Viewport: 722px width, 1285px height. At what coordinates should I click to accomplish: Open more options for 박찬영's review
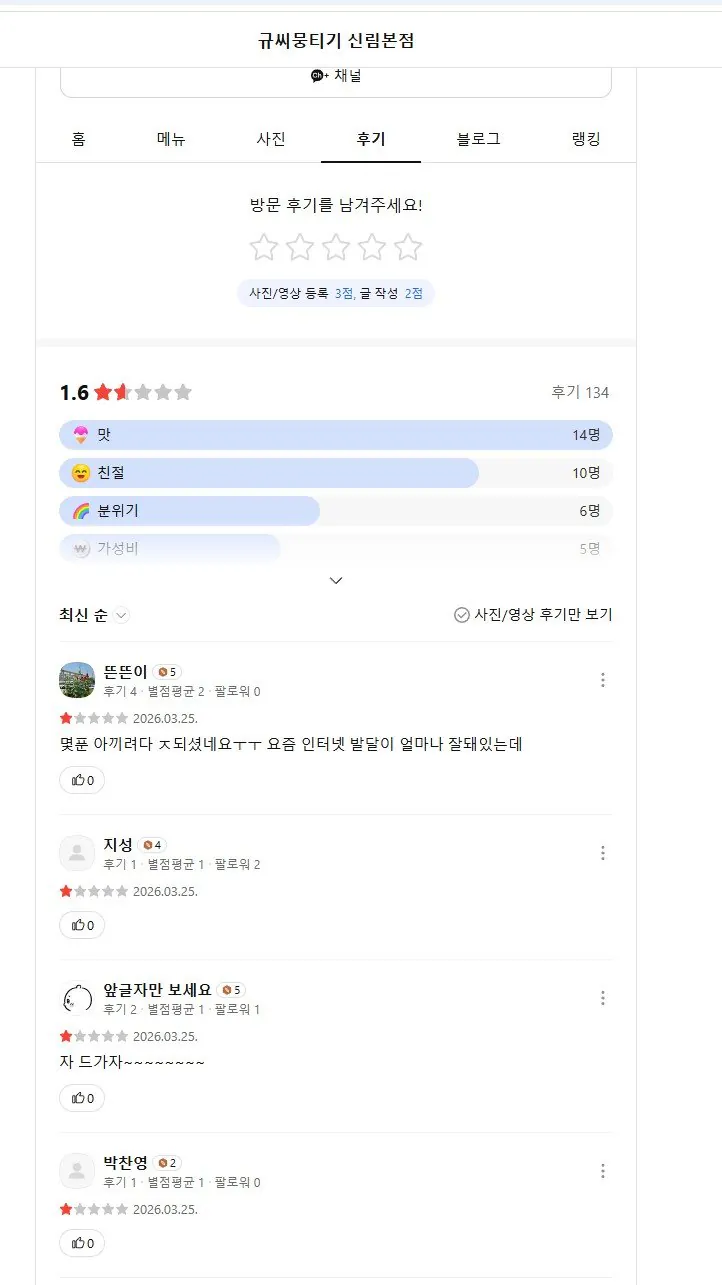coord(602,1171)
